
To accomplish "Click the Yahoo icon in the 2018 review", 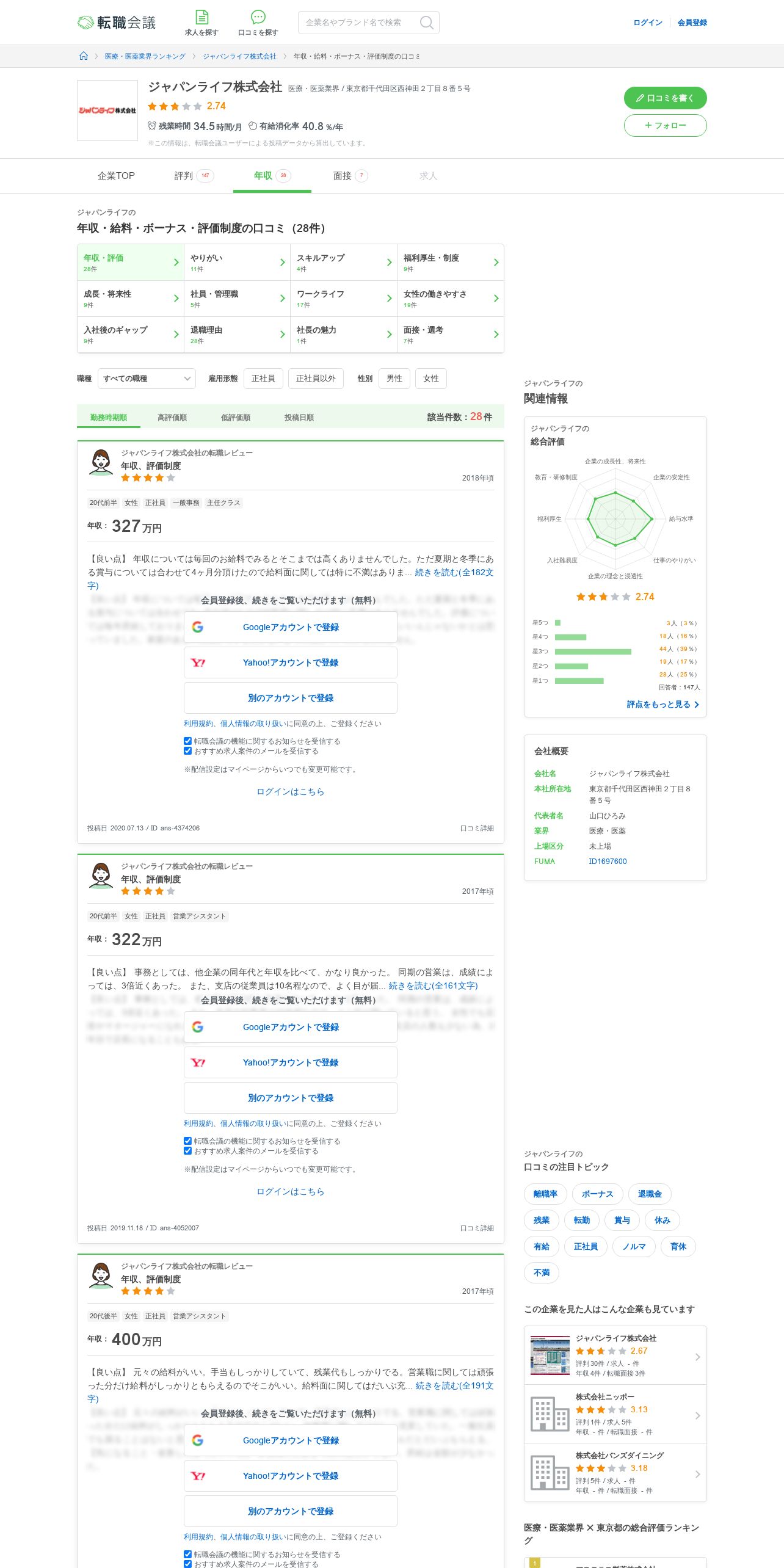I will click(x=198, y=662).
